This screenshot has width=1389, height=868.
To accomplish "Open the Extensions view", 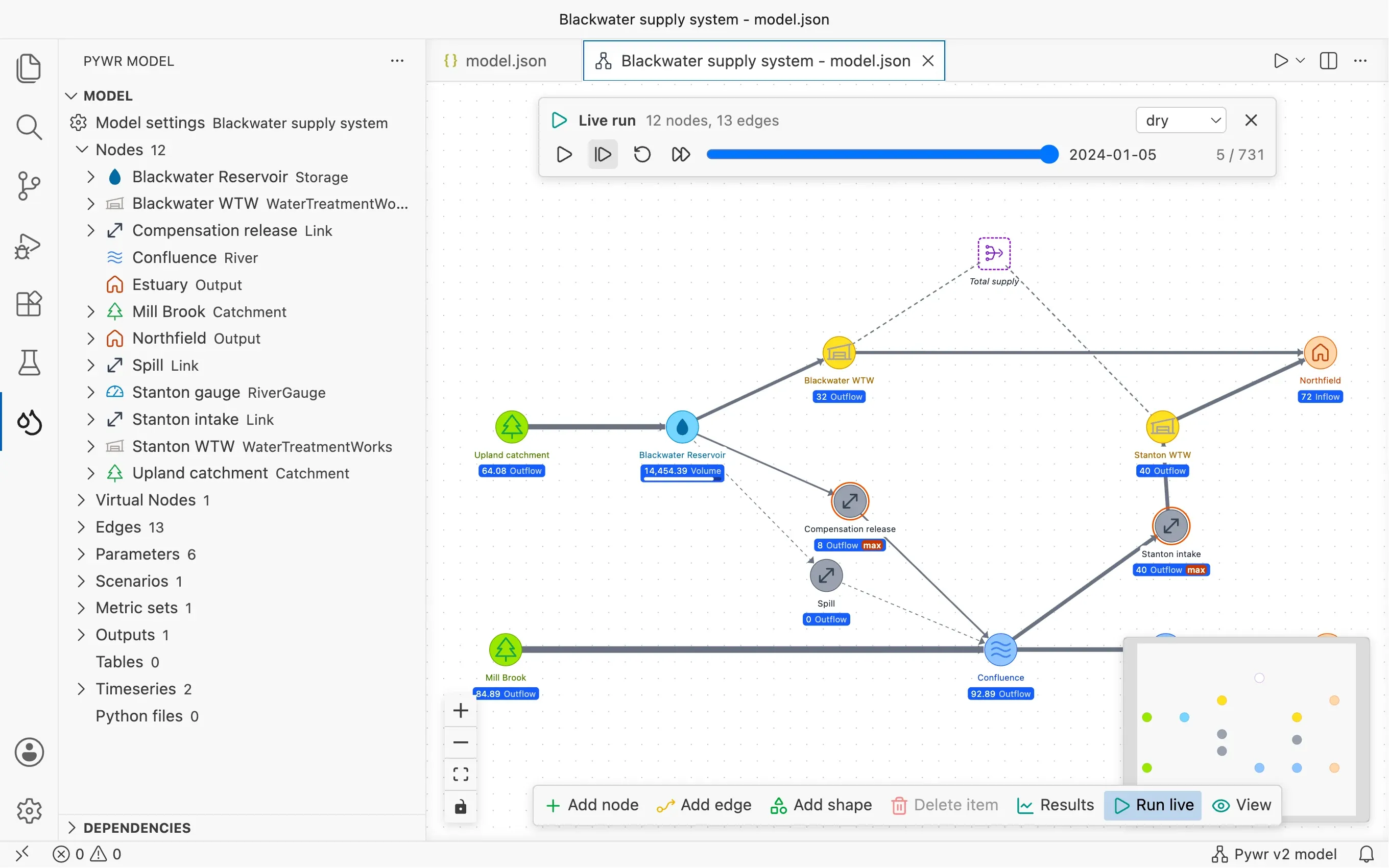I will [29, 304].
